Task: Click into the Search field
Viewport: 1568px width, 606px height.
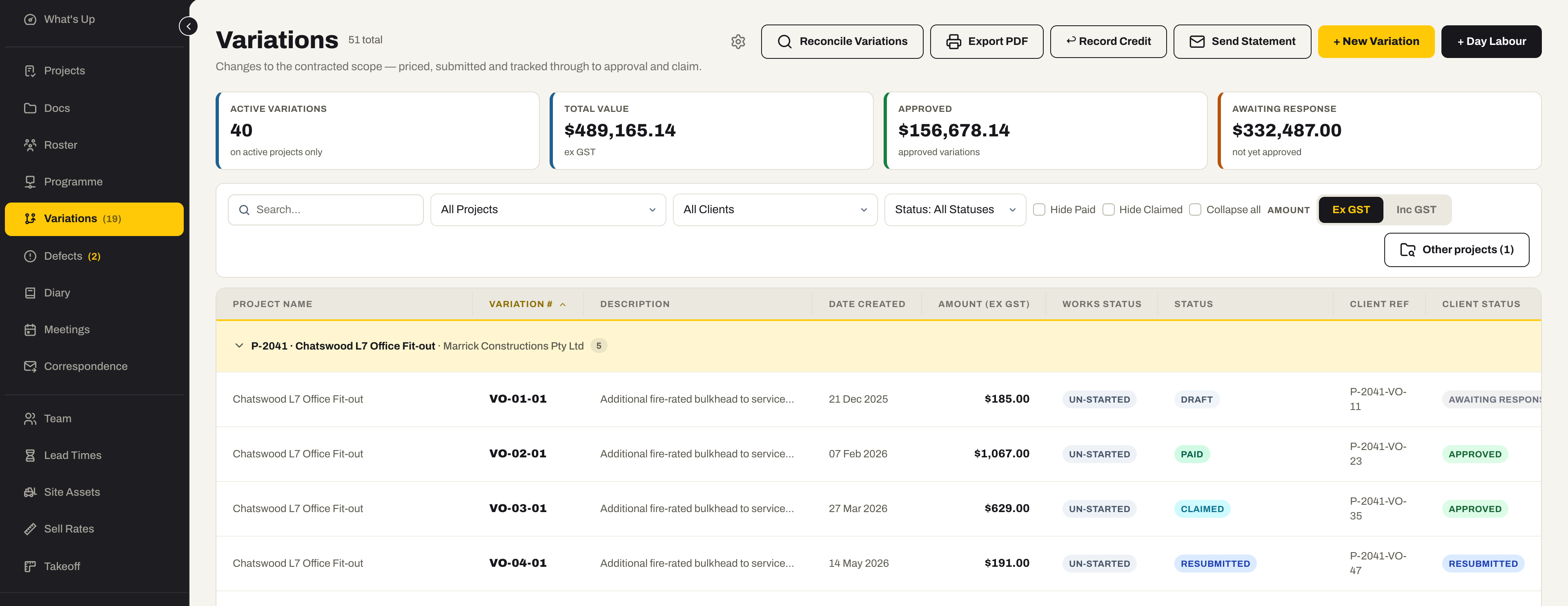Action: (326, 209)
